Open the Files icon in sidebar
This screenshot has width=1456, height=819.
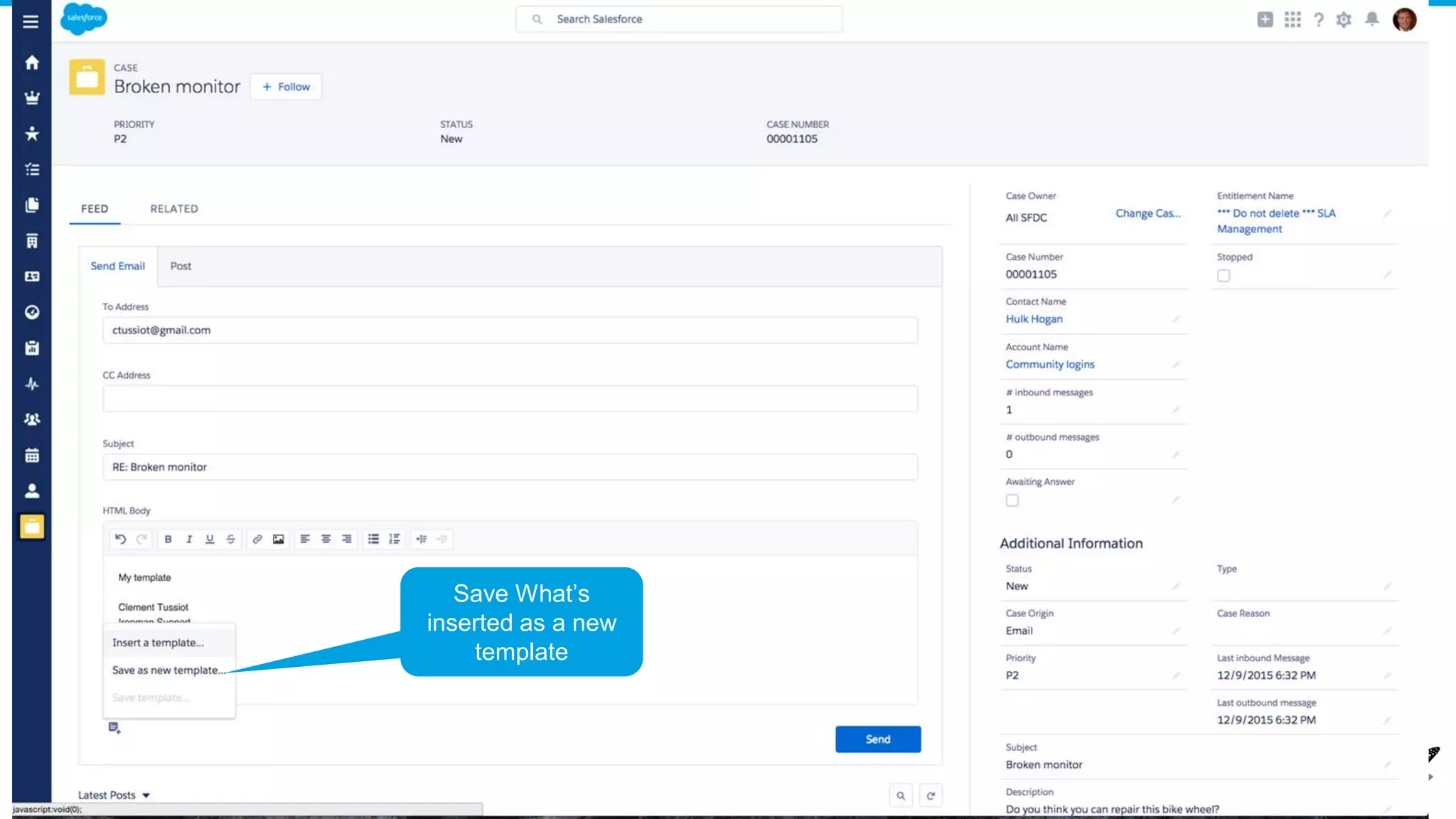point(32,205)
